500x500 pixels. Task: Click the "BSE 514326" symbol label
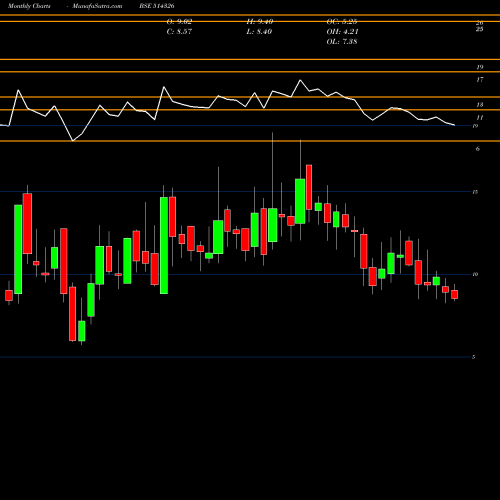pos(157,6)
